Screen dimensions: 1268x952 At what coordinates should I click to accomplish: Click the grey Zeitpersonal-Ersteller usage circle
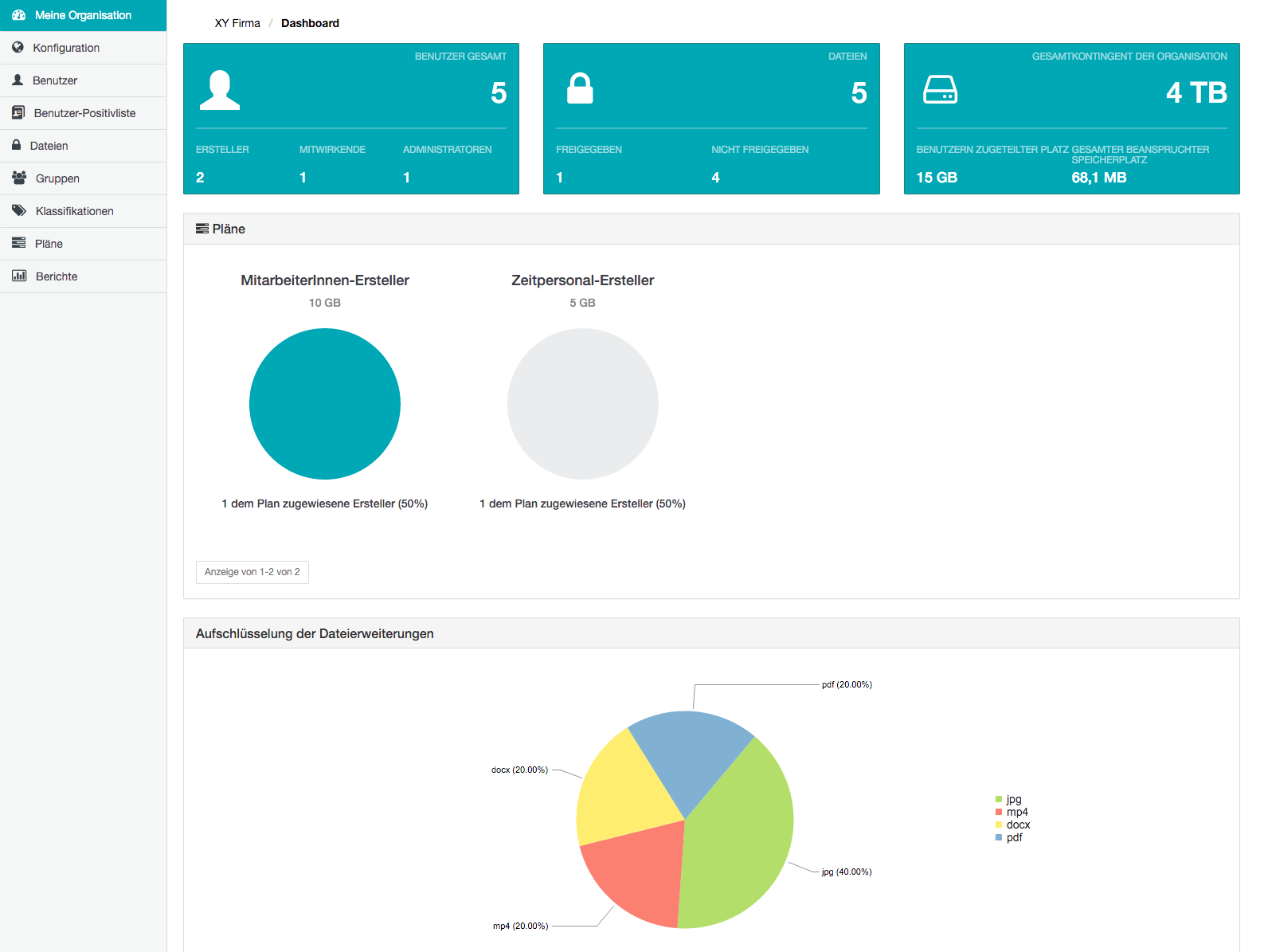coord(583,404)
